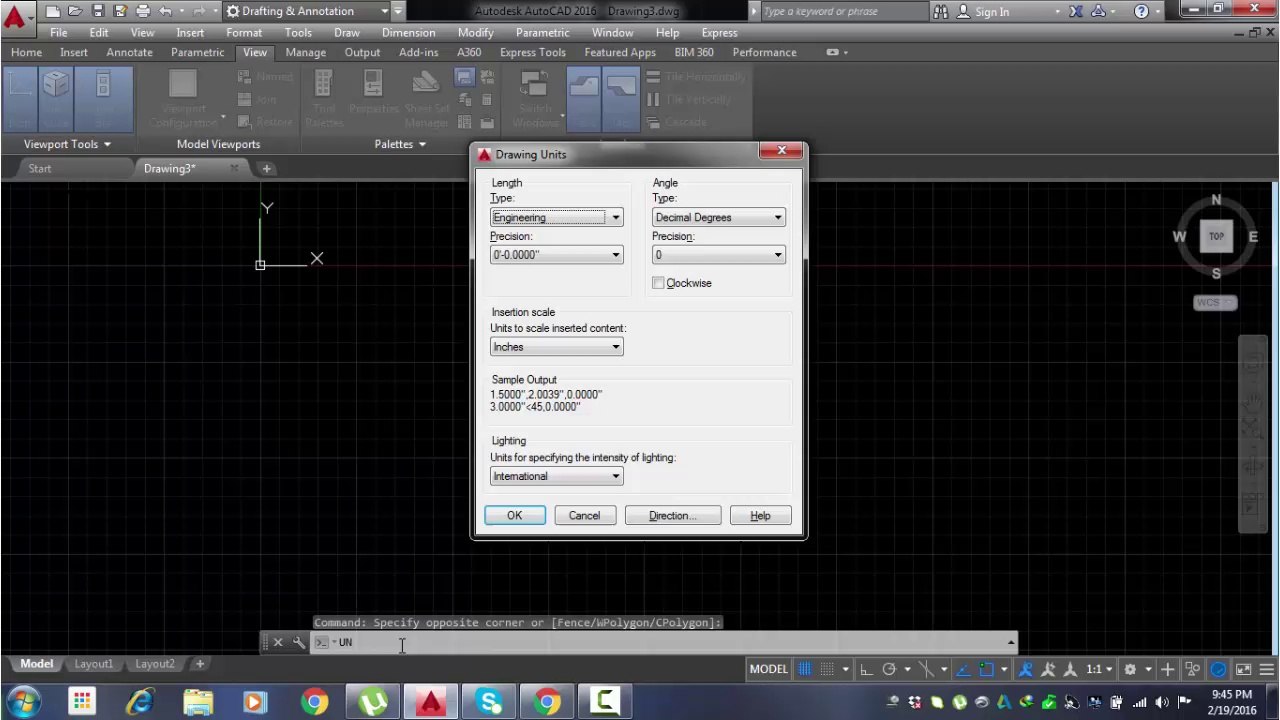Open the Length Type dropdown showing Engineering
1280x720 pixels.
click(557, 217)
